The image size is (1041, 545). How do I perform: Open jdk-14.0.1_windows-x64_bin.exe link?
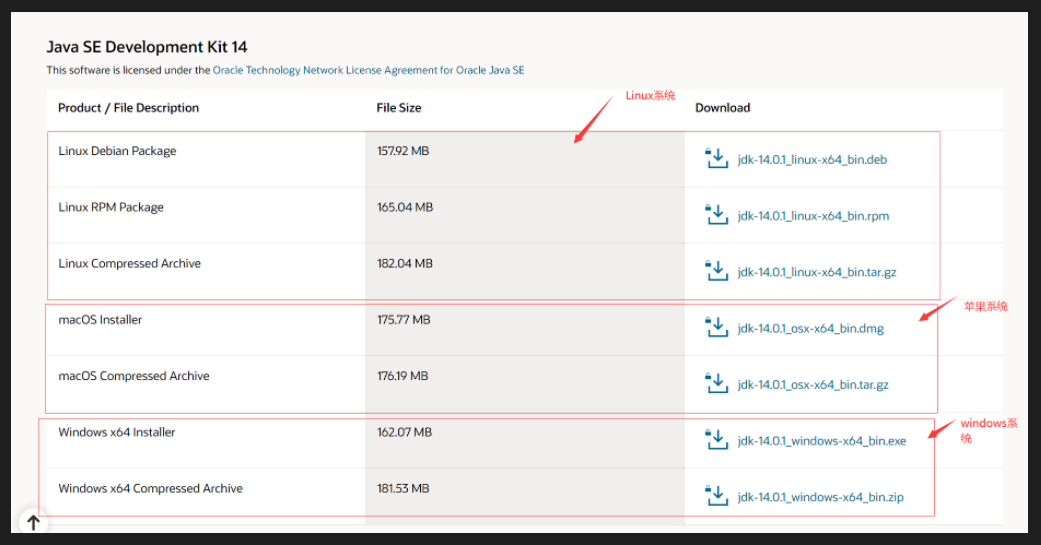(x=821, y=441)
